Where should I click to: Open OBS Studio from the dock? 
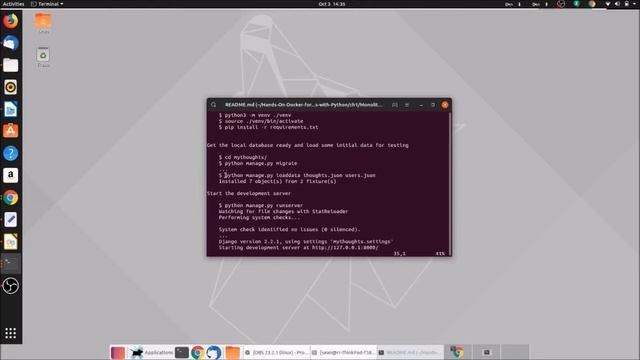click(x=11, y=286)
